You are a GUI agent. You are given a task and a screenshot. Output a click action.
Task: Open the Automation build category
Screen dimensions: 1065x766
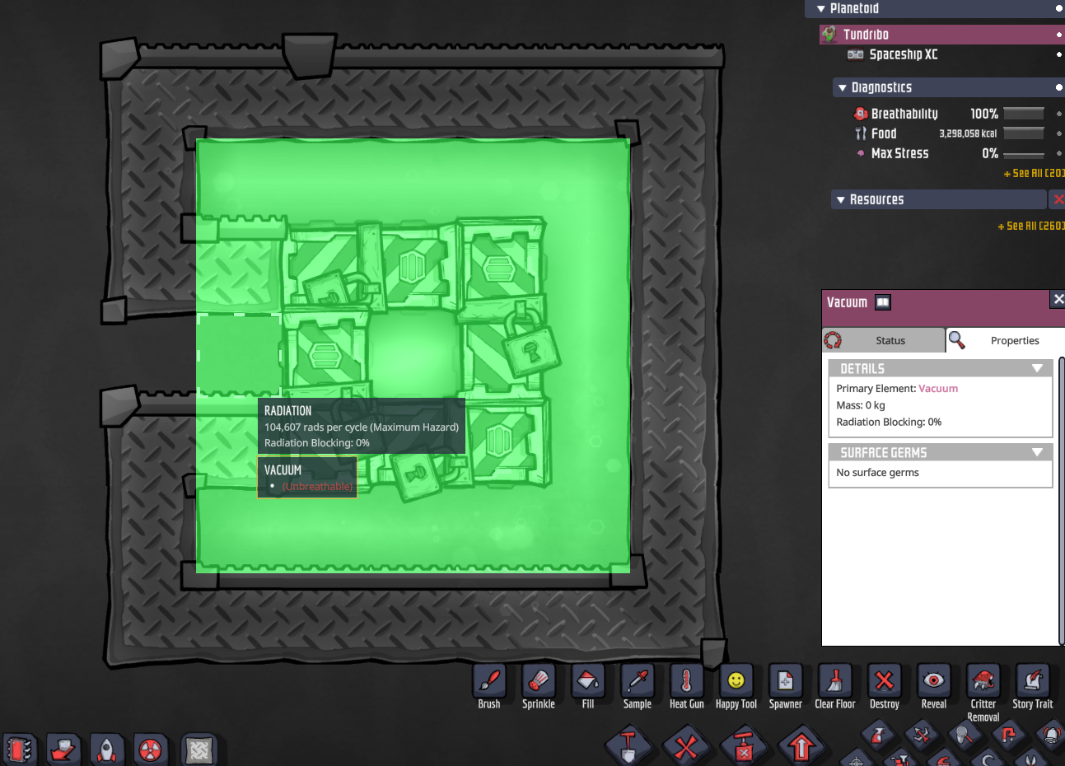[20, 750]
